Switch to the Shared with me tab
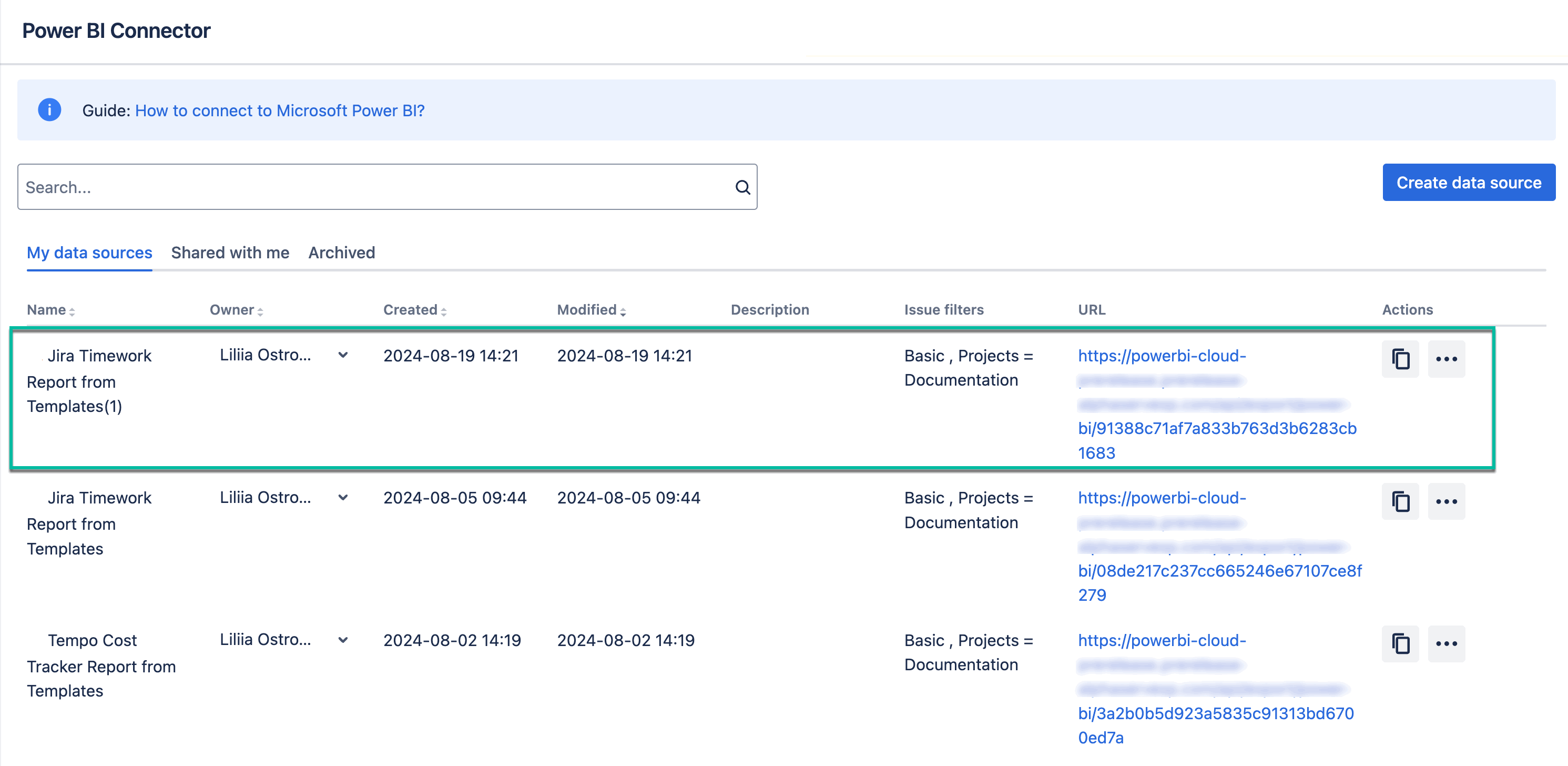The width and height of the screenshot is (1568, 766). coord(230,253)
